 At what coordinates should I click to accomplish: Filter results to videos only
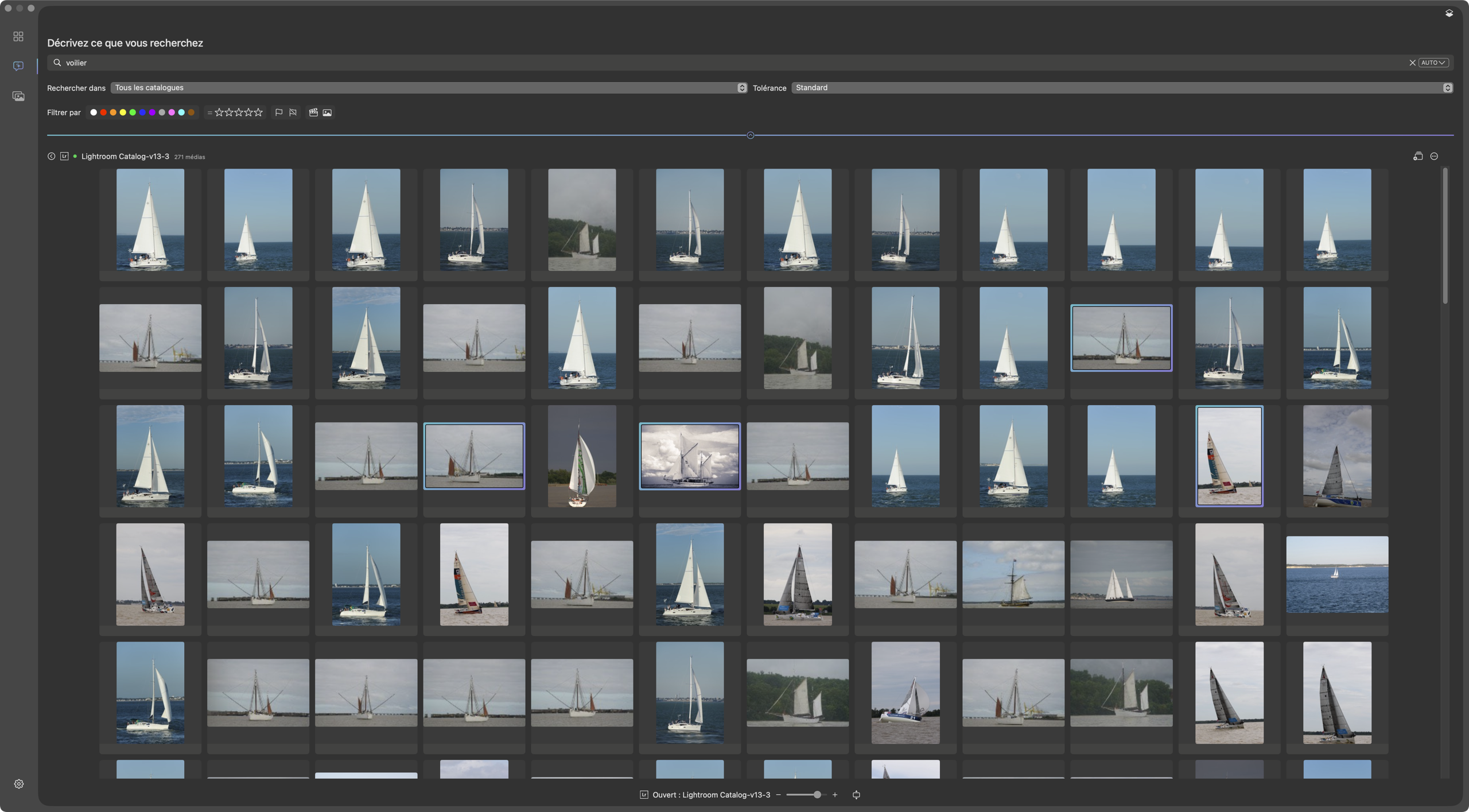coord(313,112)
